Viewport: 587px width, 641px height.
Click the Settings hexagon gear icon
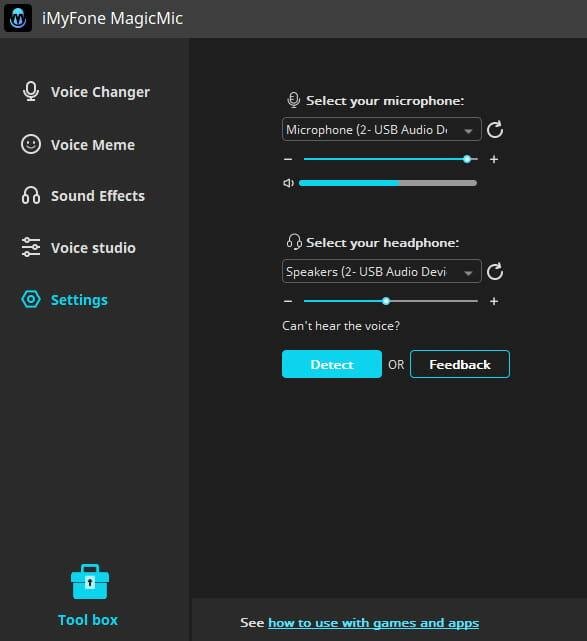(x=31, y=299)
